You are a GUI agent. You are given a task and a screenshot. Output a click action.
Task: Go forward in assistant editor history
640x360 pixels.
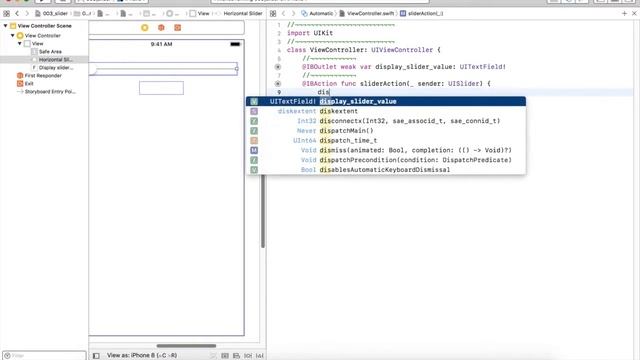pyautogui.click(x=293, y=13)
